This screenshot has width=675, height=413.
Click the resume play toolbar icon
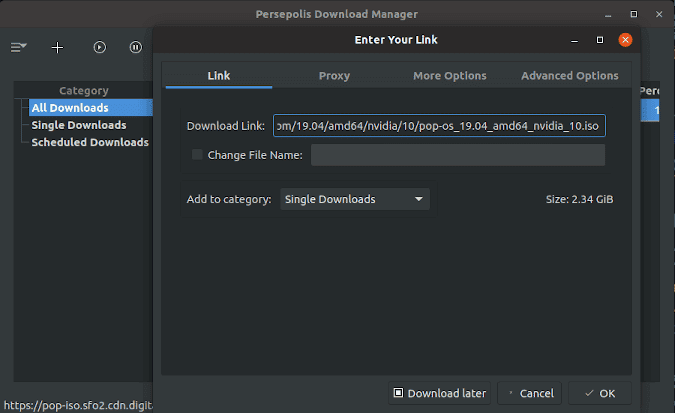pos(99,47)
